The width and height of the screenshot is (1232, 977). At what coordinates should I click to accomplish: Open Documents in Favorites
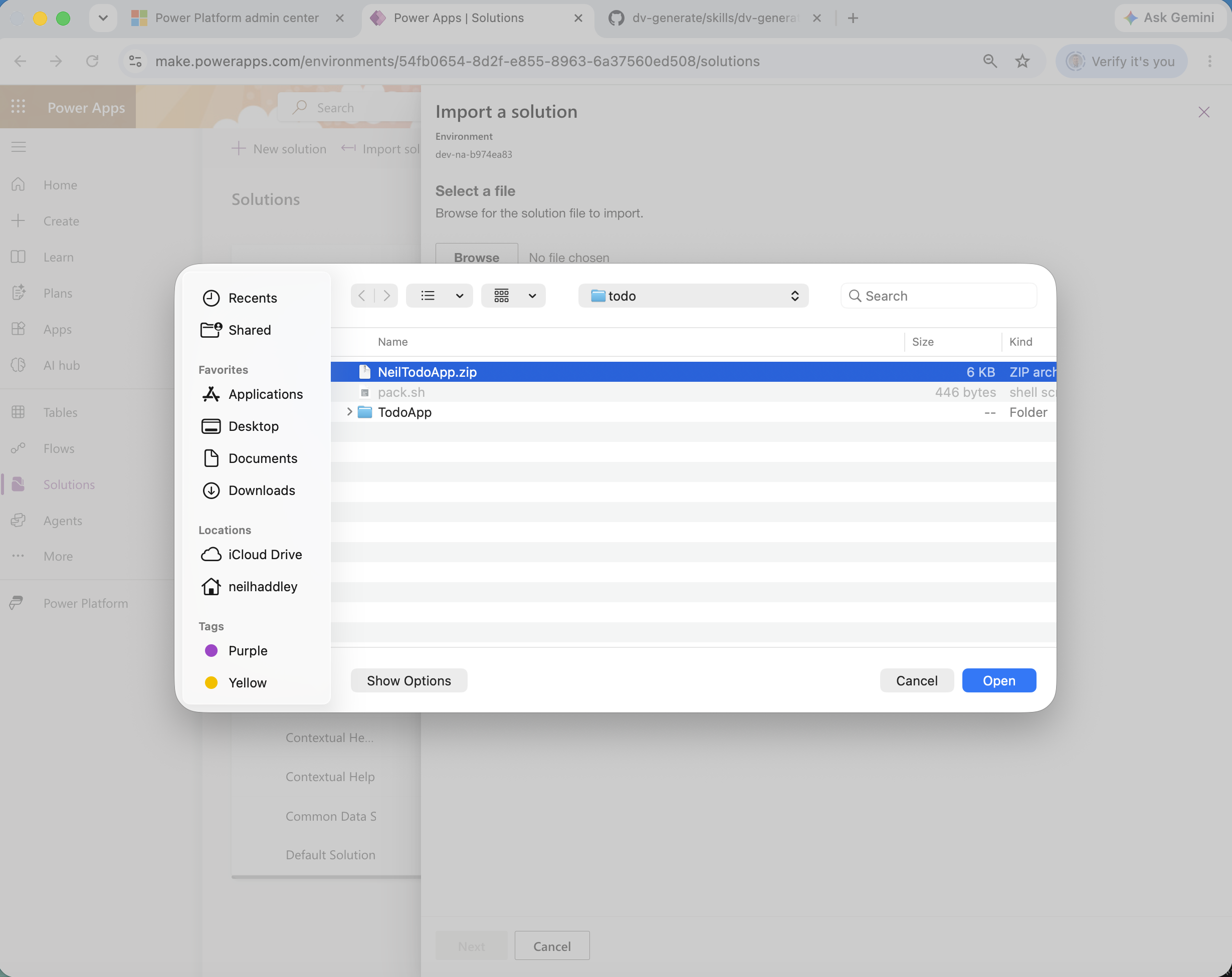pyautogui.click(x=250, y=458)
